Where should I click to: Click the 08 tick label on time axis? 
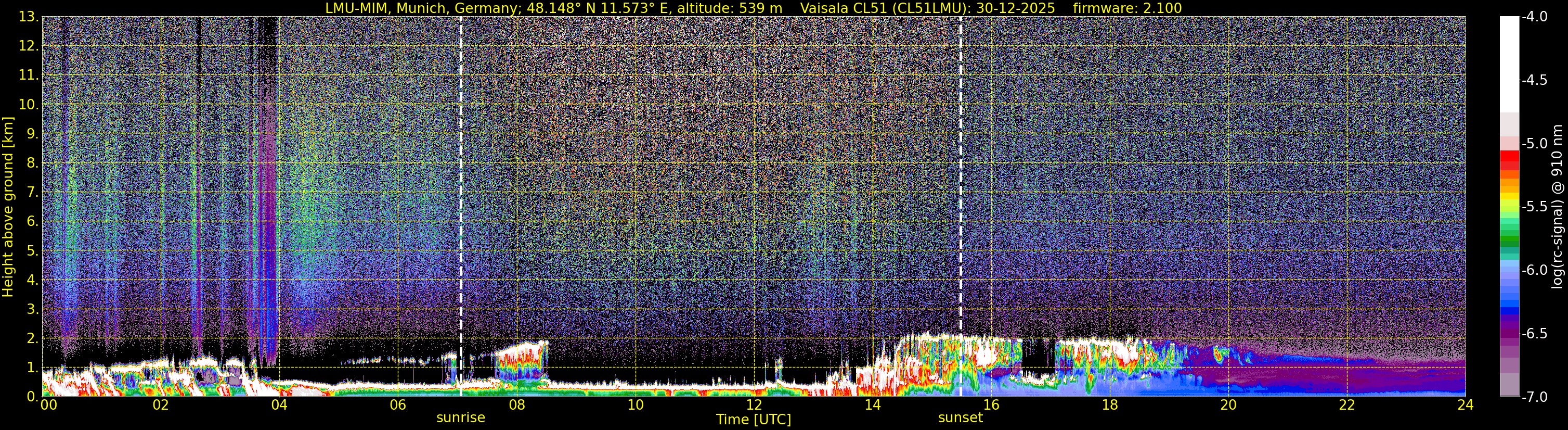(x=516, y=406)
